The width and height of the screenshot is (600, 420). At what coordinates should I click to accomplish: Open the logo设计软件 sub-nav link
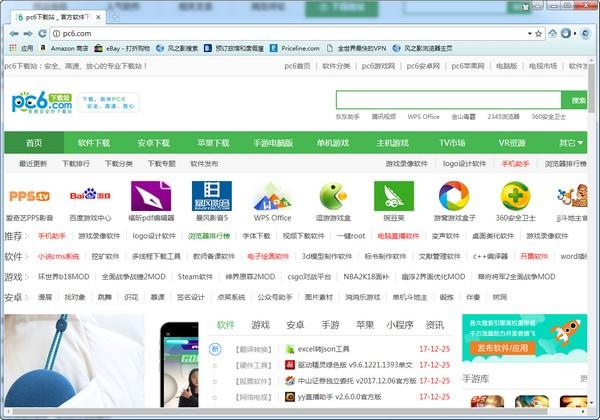464,164
